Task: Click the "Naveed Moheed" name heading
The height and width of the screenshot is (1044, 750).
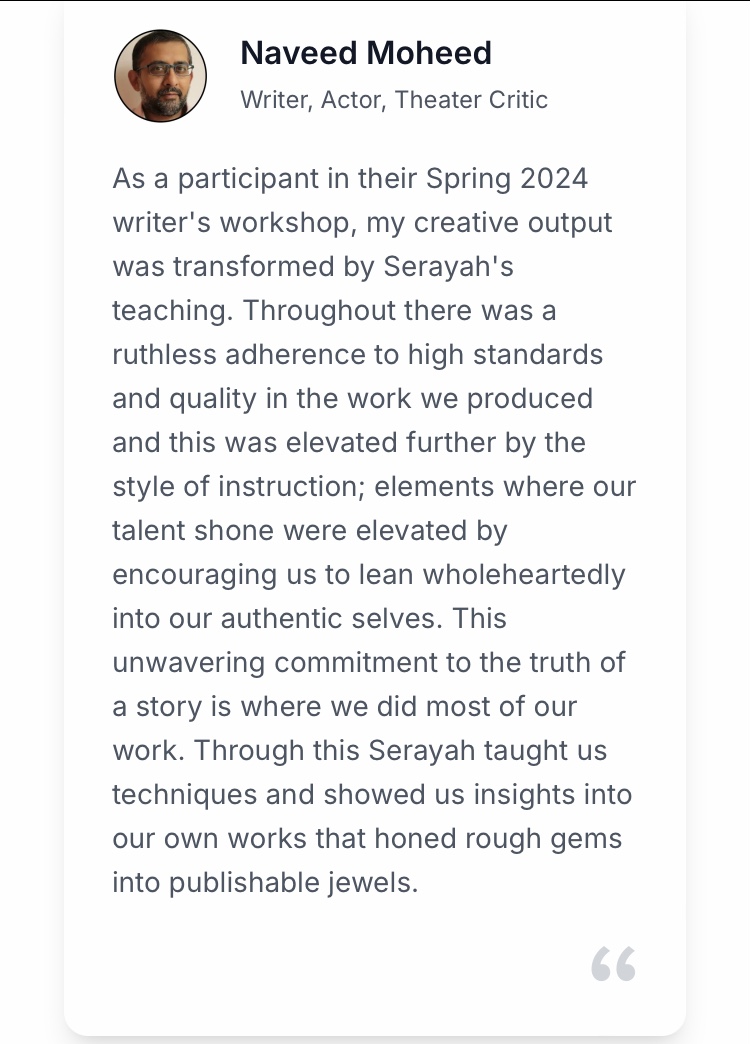Action: [x=366, y=53]
